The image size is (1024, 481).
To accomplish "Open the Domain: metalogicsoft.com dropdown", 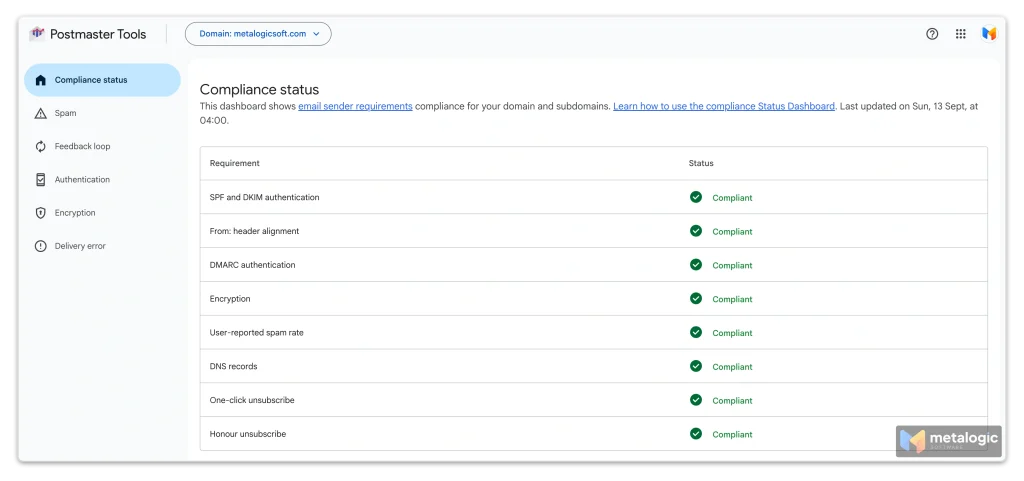I will 258,34.
